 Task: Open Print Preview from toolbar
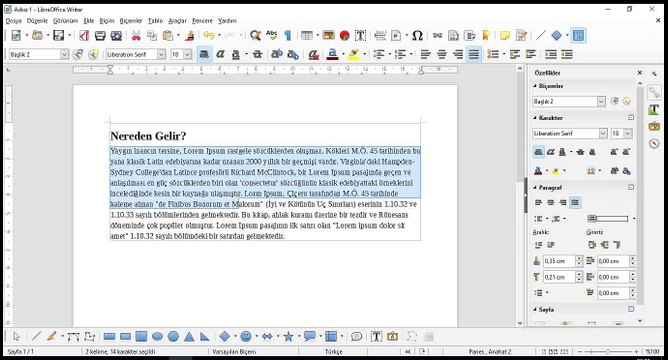[116, 35]
